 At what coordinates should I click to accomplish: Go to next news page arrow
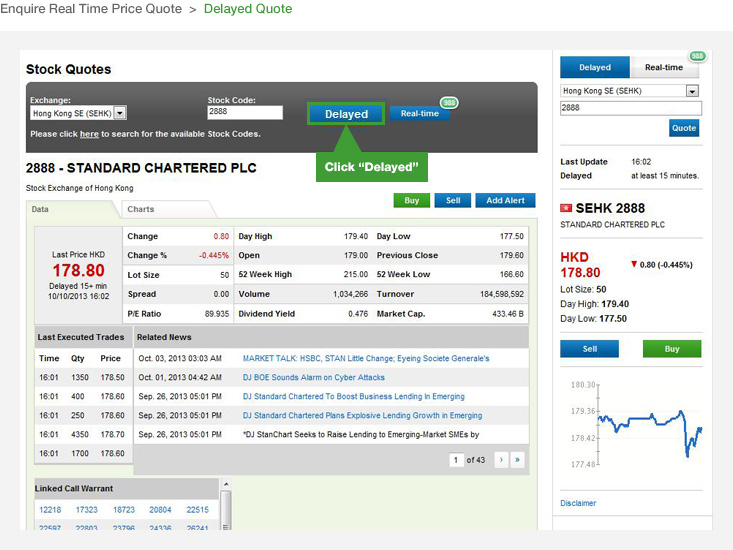coord(501,460)
